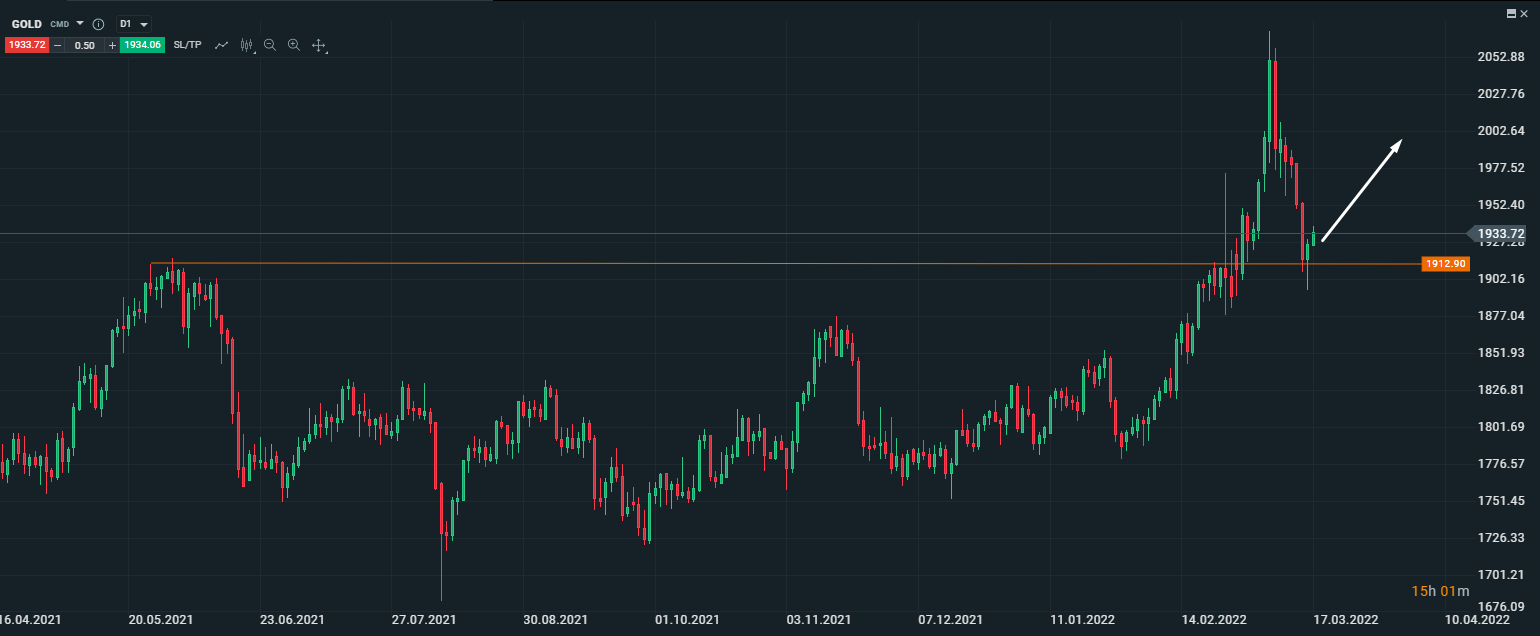The height and width of the screenshot is (636, 1540).
Task: Buy GOLD at 1934.06
Action: [x=142, y=45]
